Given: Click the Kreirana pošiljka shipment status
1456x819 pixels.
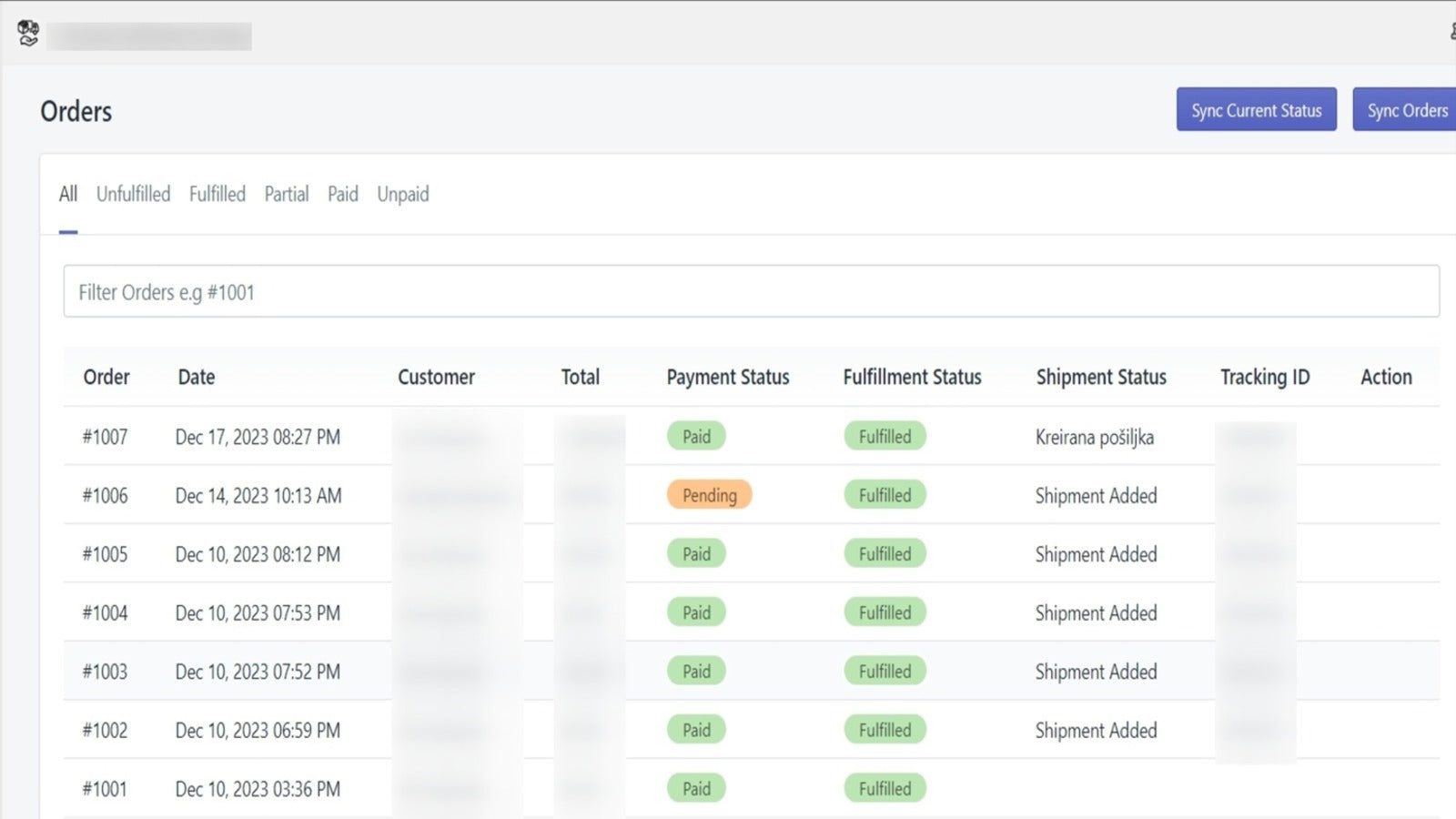Looking at the screenshot, I should click(x=1094, y=437).
